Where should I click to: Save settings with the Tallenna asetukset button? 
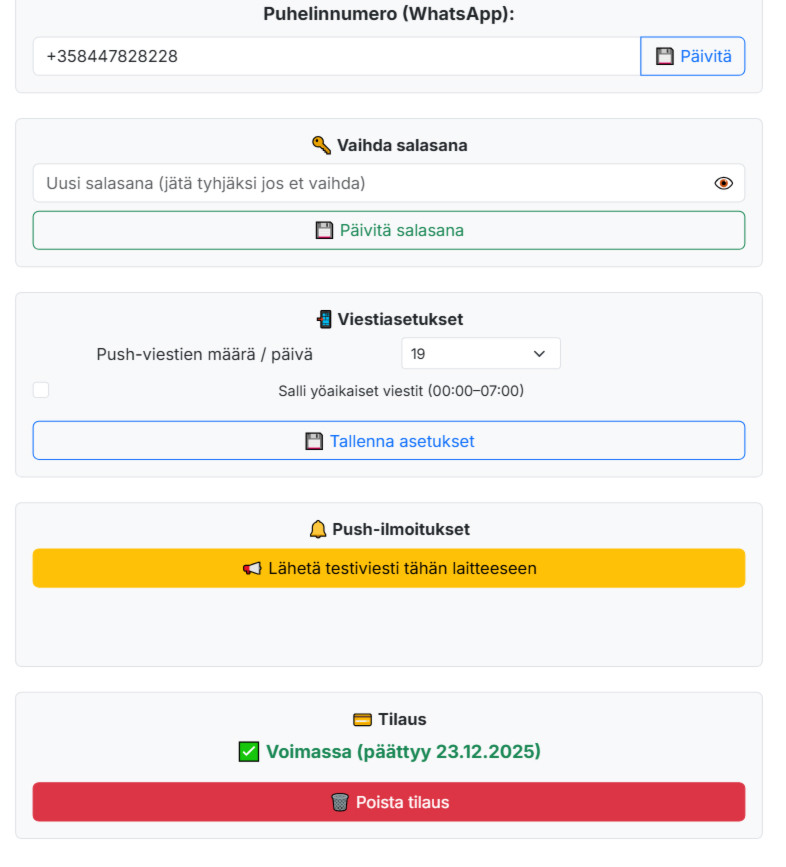[x=389, y=441]
